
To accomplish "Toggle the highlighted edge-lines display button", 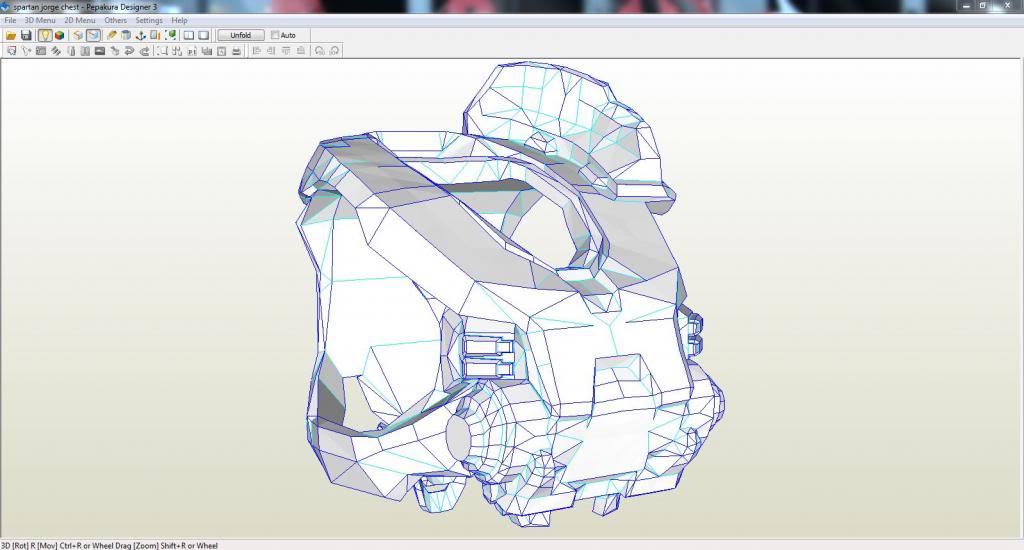I will coord(93,35).
